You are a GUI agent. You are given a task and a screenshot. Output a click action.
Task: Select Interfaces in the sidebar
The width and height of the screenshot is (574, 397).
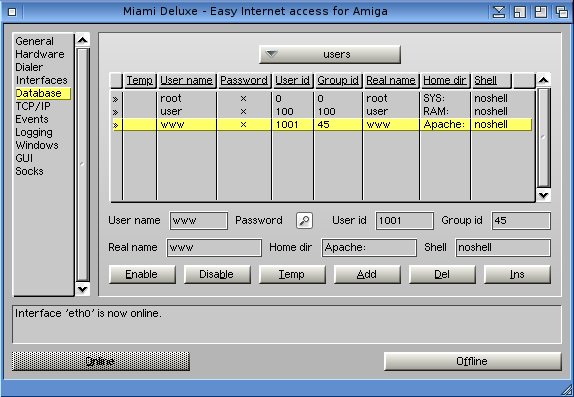coord(41,80)
